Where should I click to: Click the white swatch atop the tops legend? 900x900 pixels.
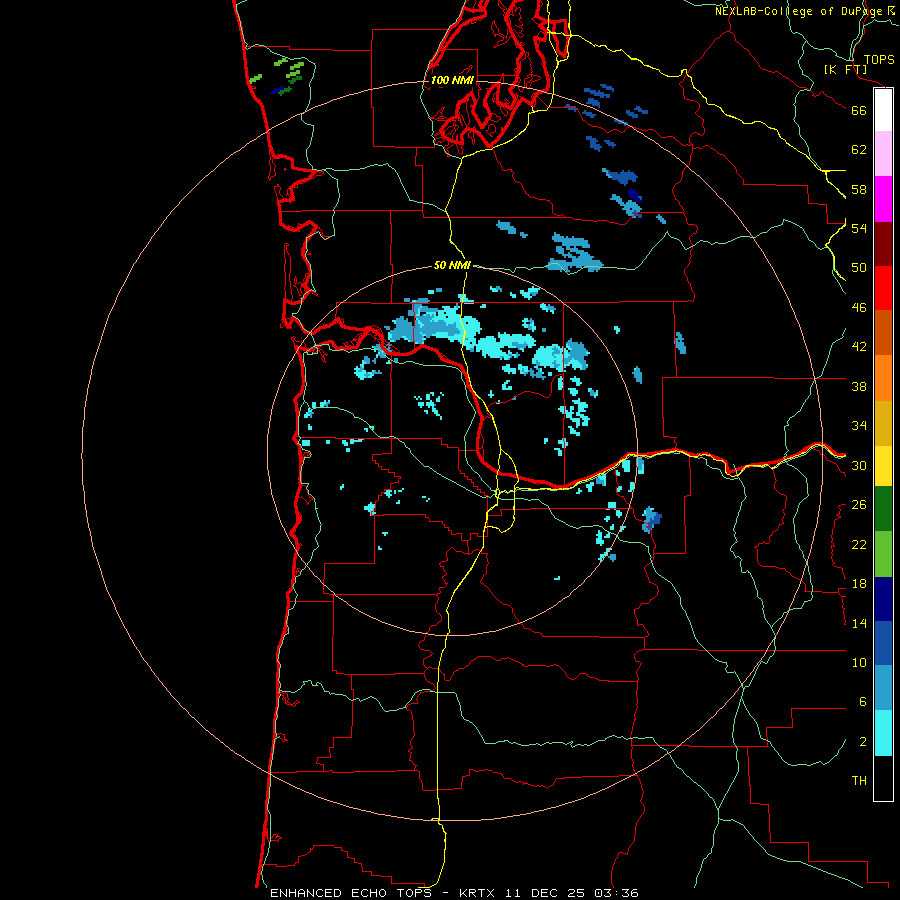pyautogui.click(x=883, y=110)
